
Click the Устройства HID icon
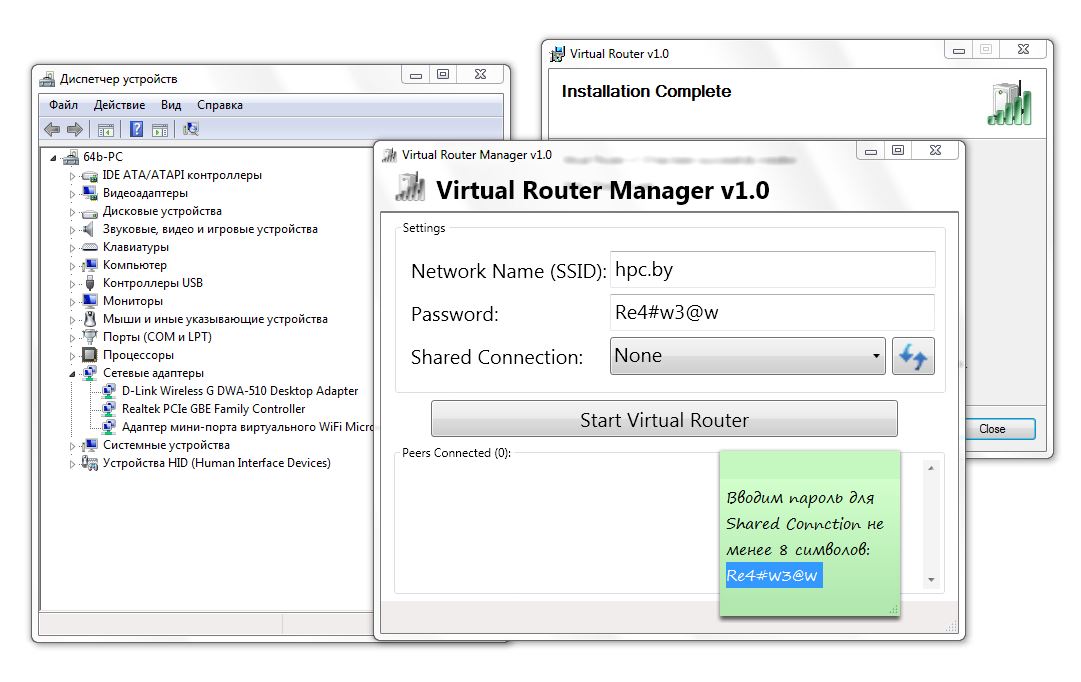tap(90, 463)
